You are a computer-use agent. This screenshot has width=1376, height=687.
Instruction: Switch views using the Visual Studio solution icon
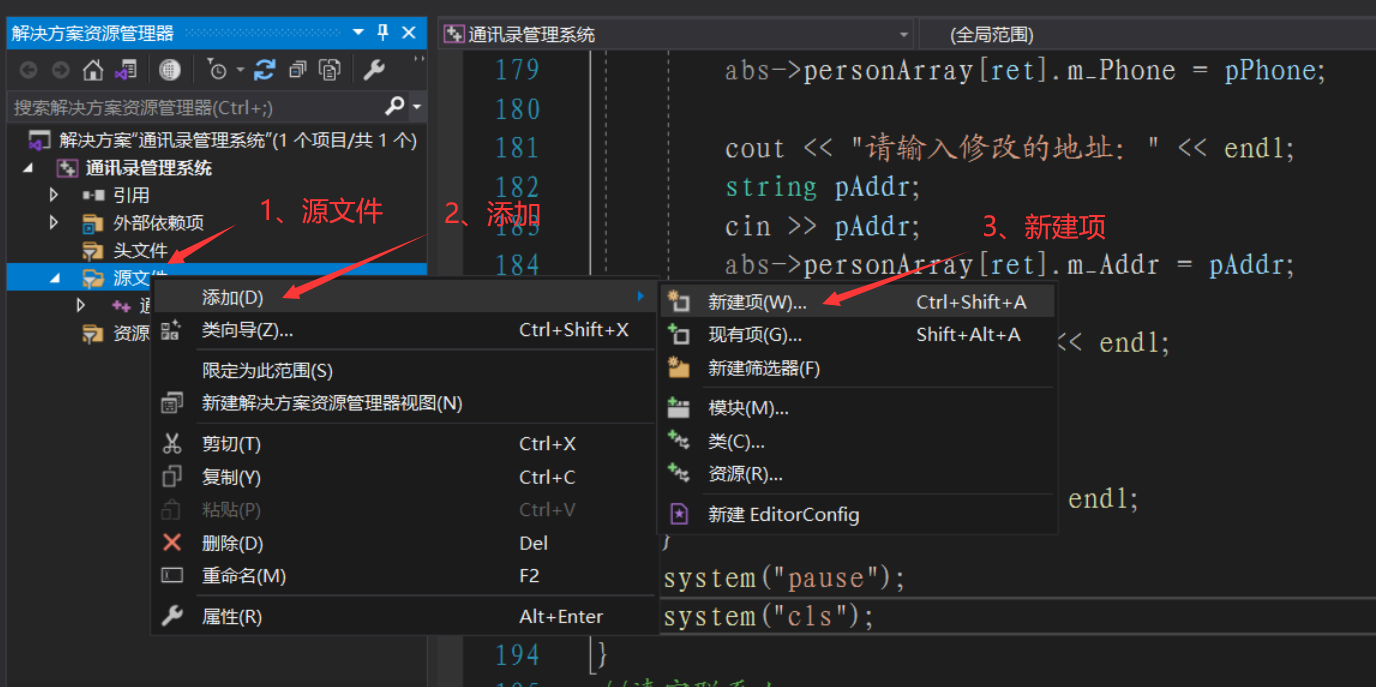pyautogui.click(x=125, y=70)
